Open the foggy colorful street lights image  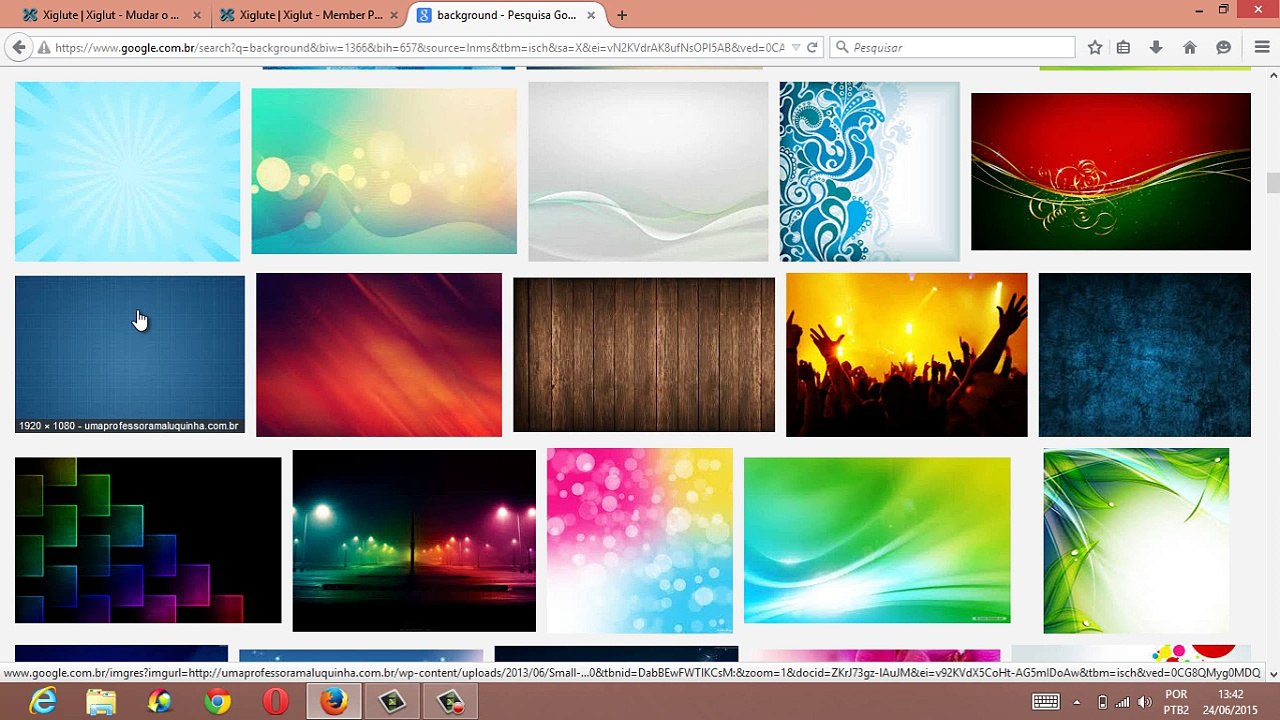414,541
